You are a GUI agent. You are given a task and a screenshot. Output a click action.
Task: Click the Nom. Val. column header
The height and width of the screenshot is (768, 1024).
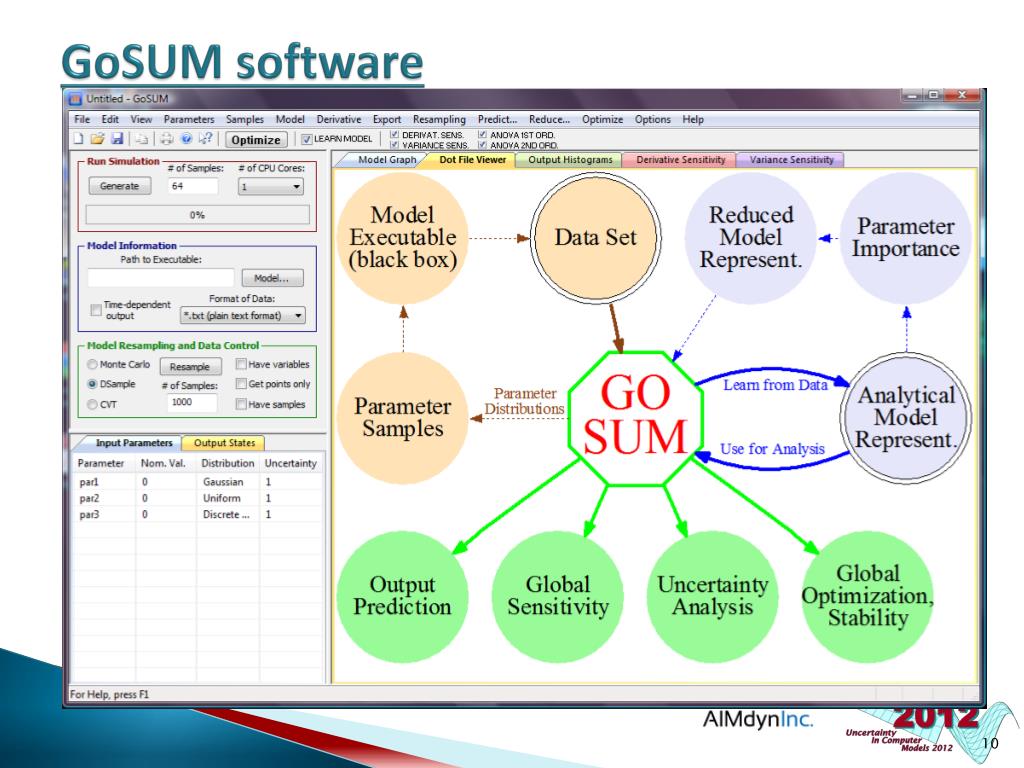coord(166,463)
